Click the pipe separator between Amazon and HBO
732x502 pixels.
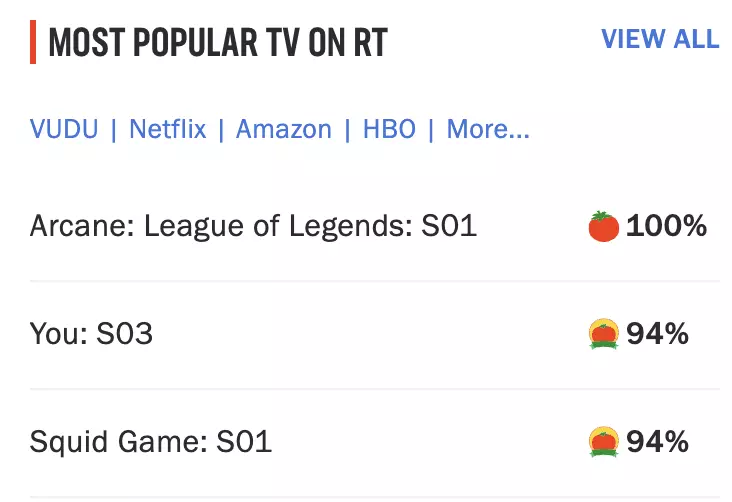347,129
